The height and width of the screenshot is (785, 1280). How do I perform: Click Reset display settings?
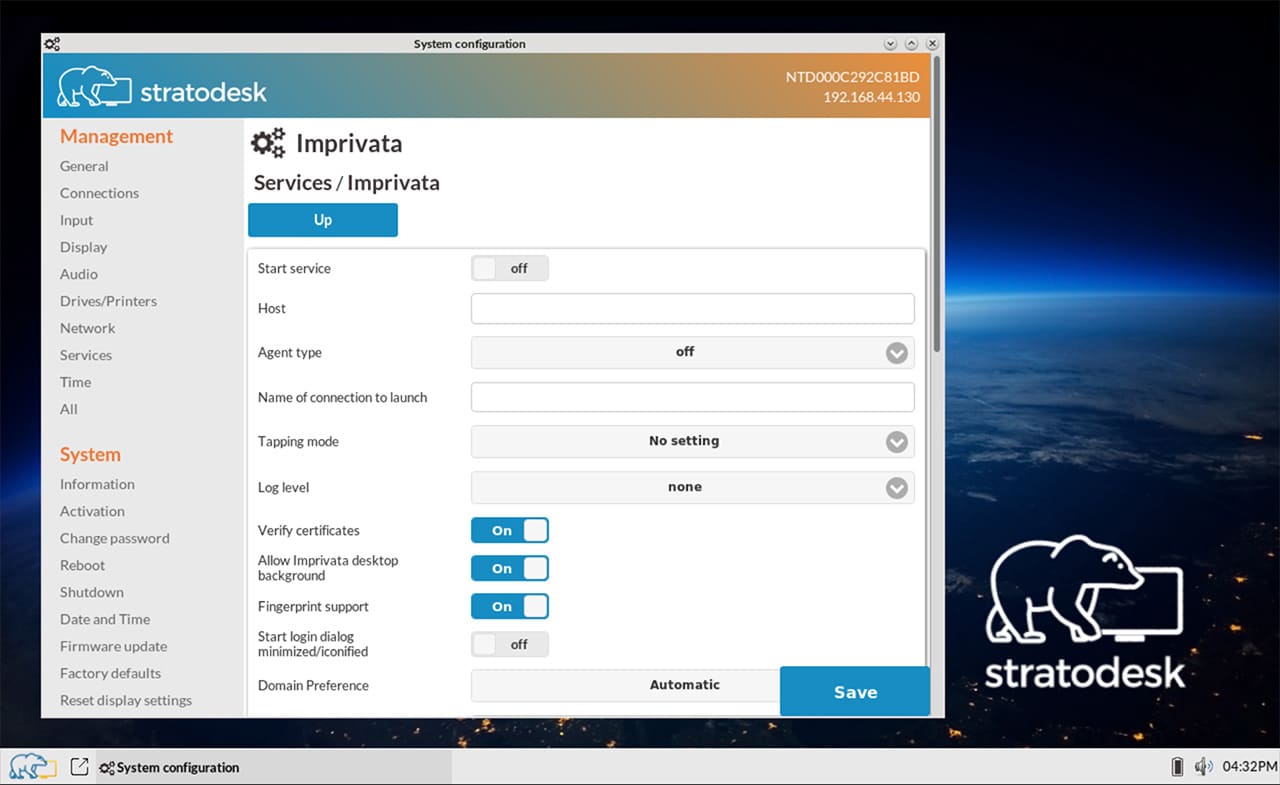[x=126, y=700]
